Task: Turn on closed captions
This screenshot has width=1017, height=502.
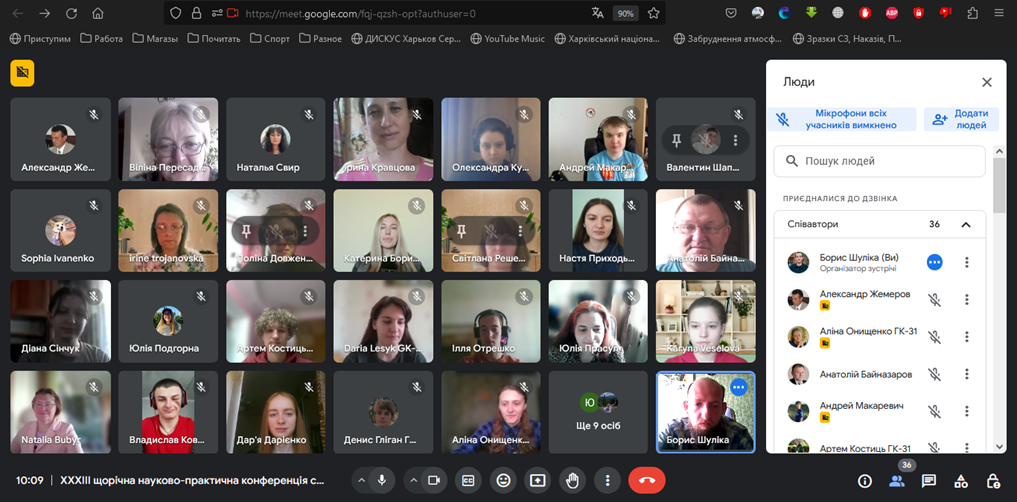Action: [468, 480]
